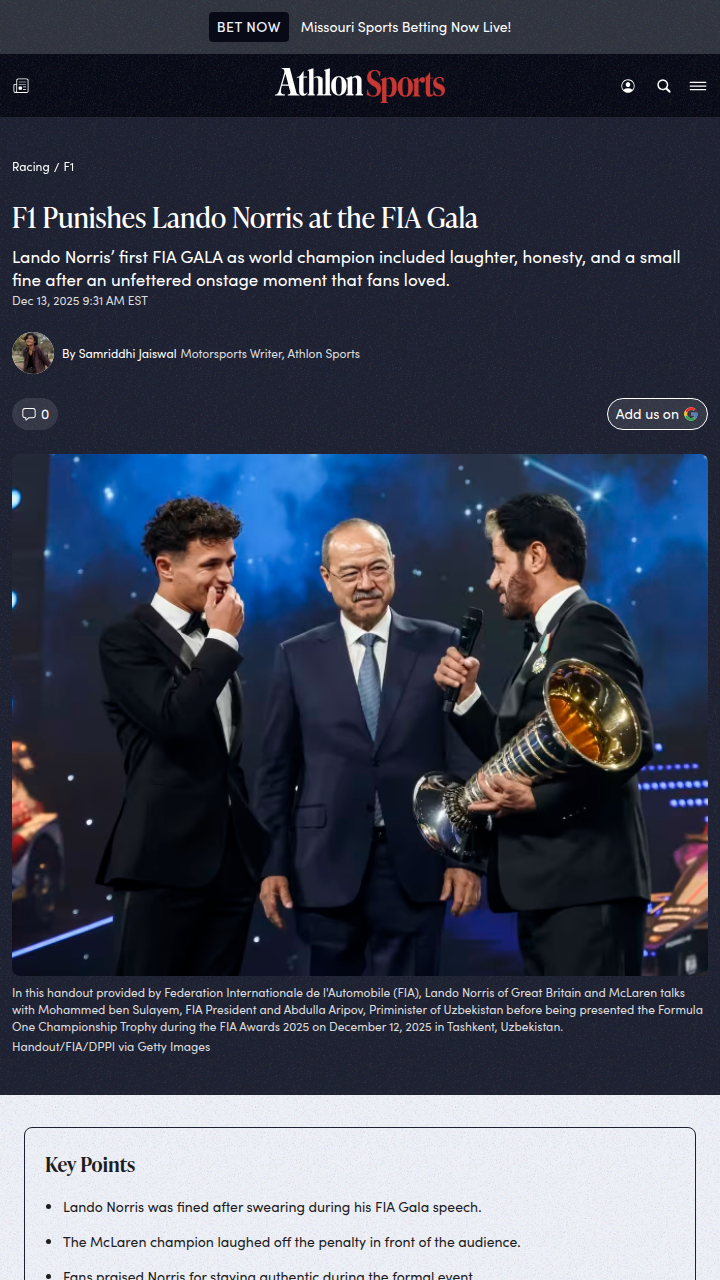Click the first key point about swearing

(272, 1207)
